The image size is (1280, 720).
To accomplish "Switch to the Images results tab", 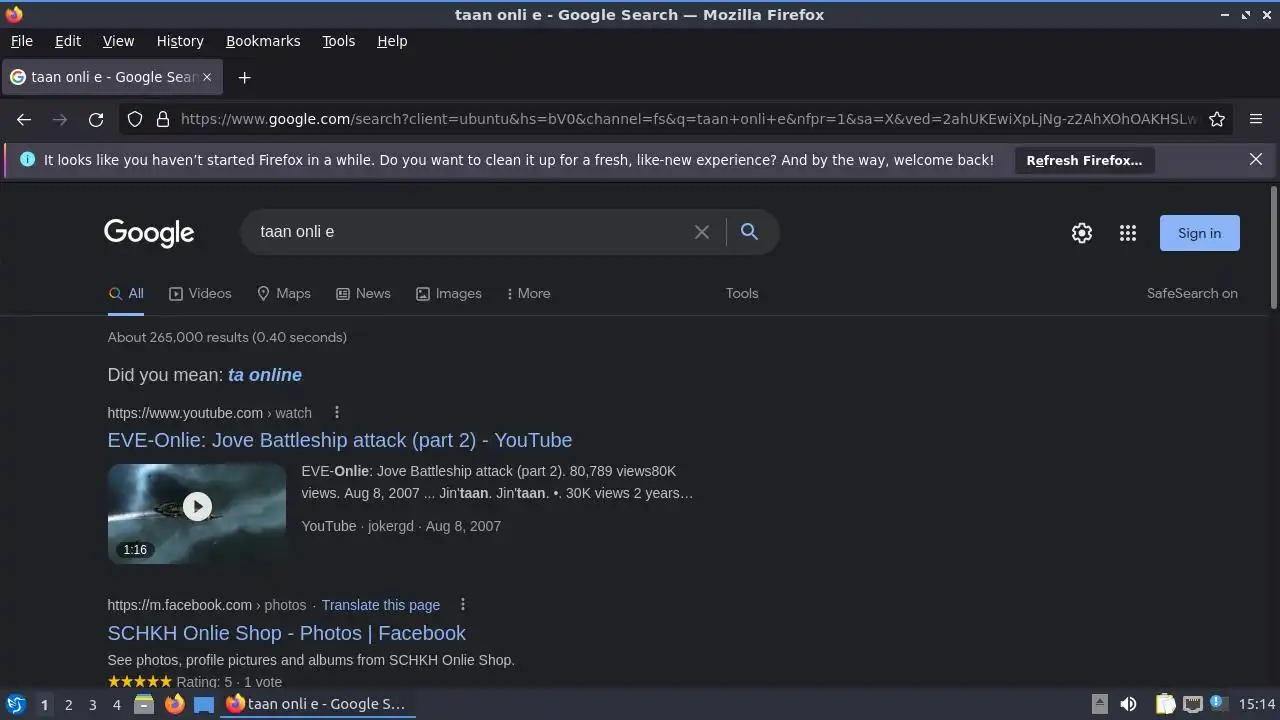I will click(x=449, y=293).
